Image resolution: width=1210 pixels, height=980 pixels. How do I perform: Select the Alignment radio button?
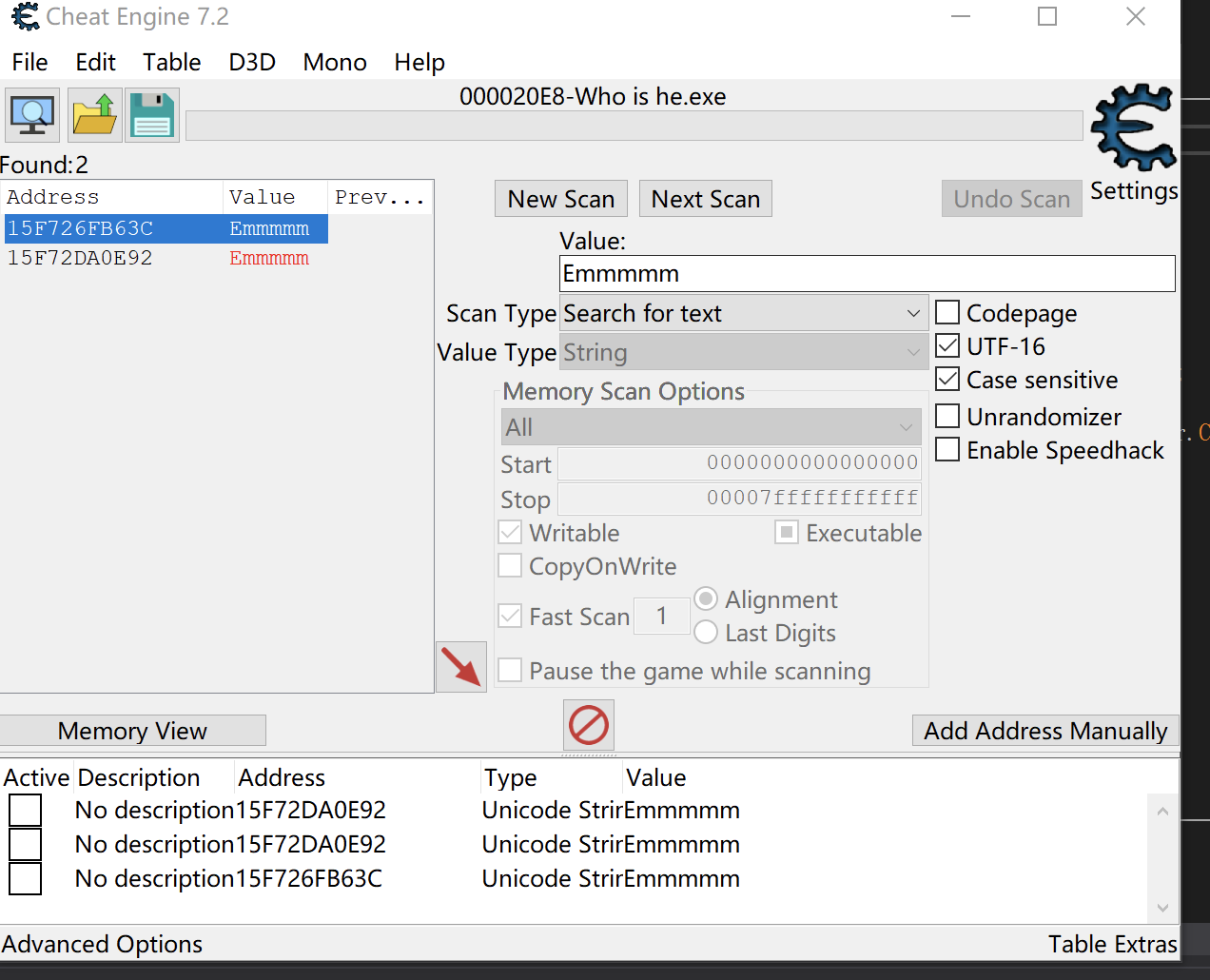pyautogui.click(x=706, y=598)
